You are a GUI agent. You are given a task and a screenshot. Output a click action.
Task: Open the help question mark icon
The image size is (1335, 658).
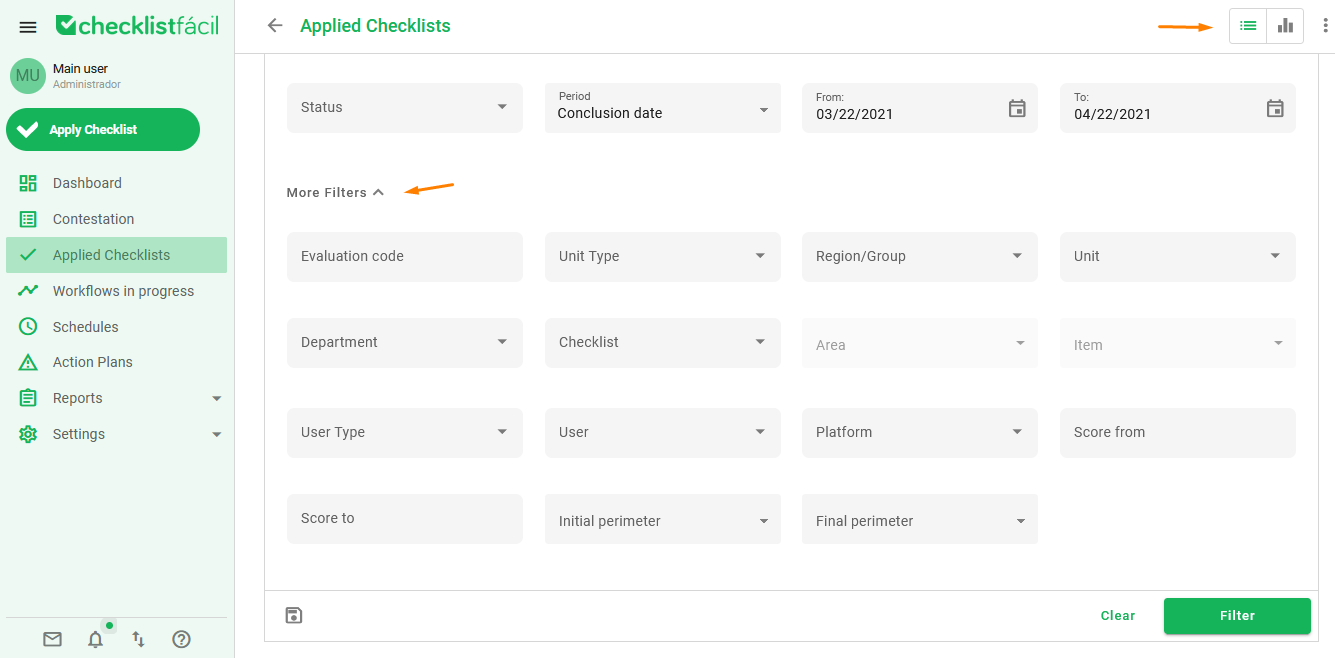[x=181, y=639]
